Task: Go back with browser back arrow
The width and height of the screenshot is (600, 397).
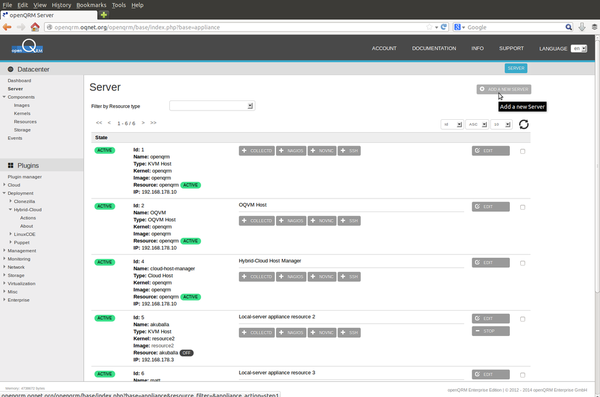Action: pos(7,27)
